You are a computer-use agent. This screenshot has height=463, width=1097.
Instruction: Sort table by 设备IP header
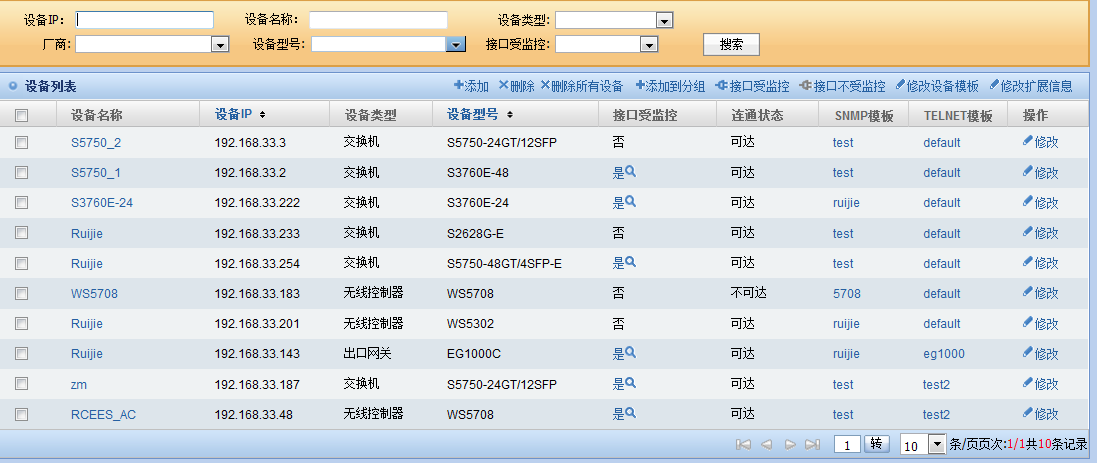click(240, 115)
